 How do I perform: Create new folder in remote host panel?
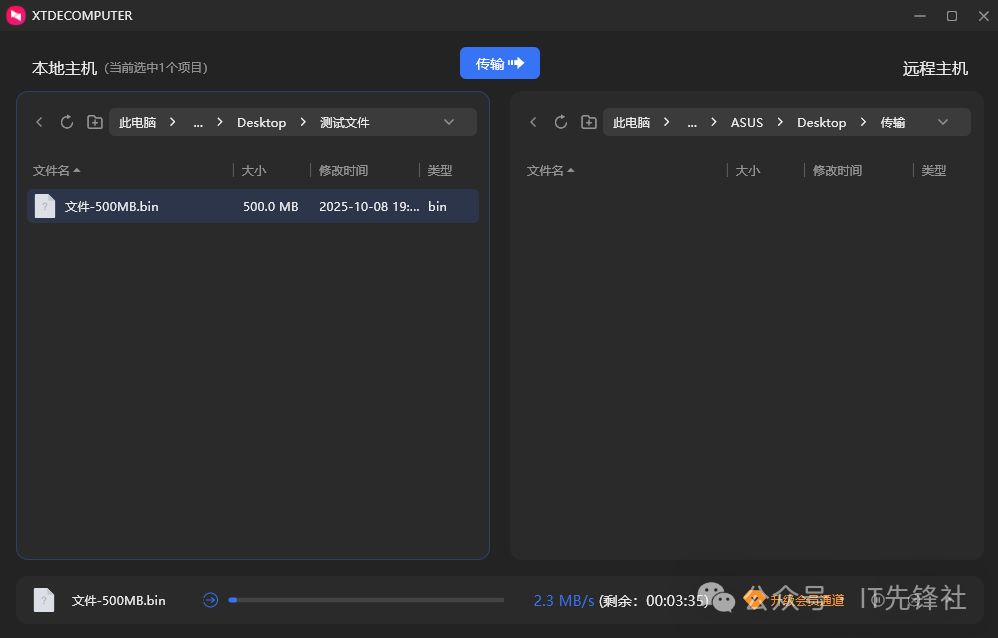pyautogui.click(x=589, y=122)
